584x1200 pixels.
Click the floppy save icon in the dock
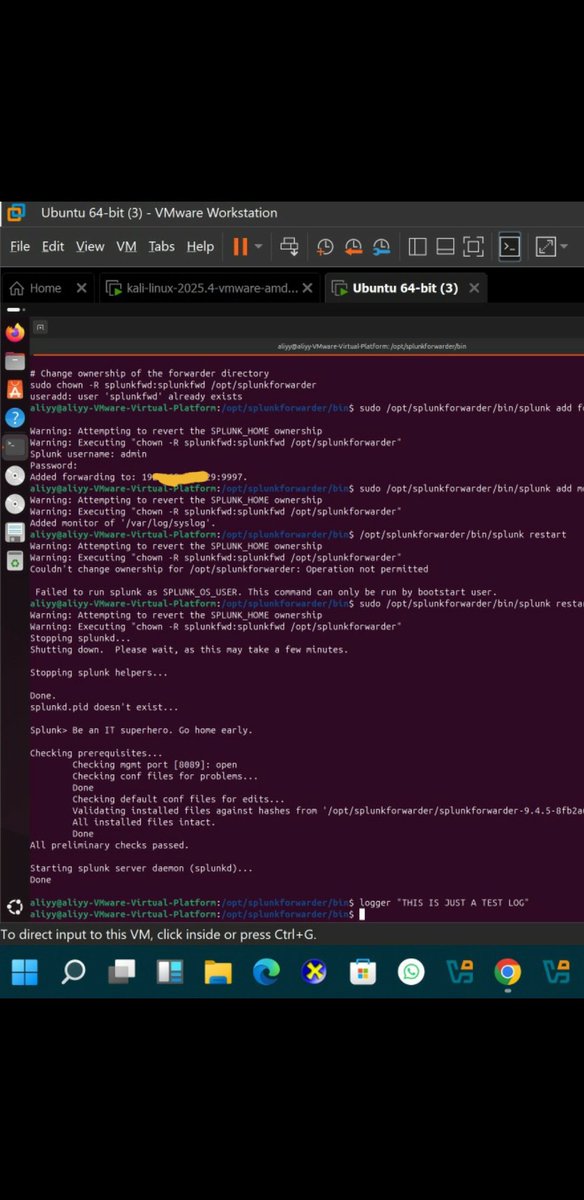point(15,532)
